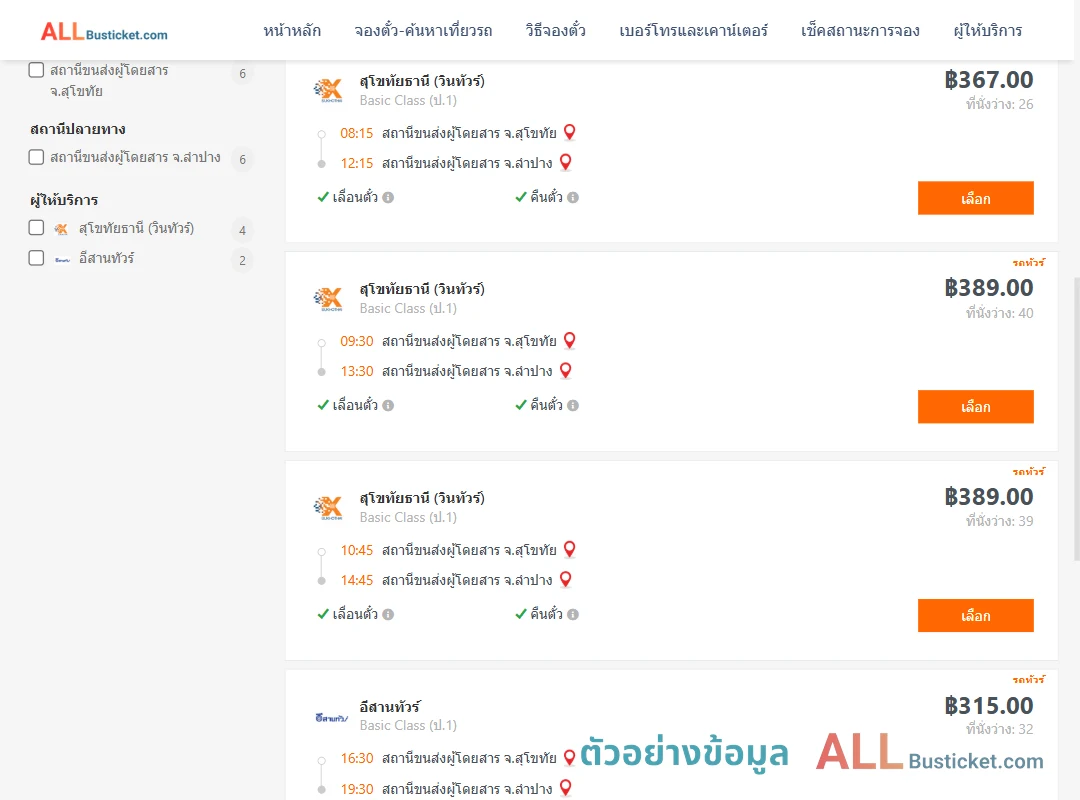
Task: Tick สุโขทัยธานี (วินทัวร์) operator checkbox
Action: [37, 228]
